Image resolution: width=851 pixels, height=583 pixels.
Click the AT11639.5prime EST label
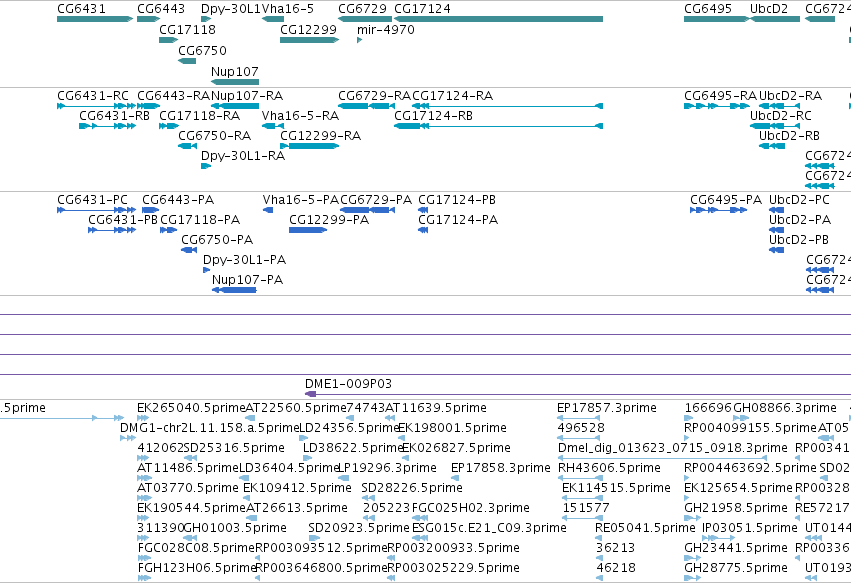(436, 408)
